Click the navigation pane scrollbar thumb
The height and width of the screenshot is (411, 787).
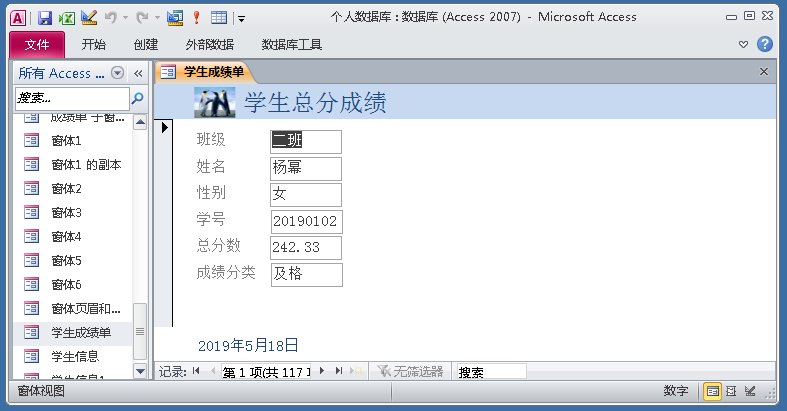coord(141,331)
